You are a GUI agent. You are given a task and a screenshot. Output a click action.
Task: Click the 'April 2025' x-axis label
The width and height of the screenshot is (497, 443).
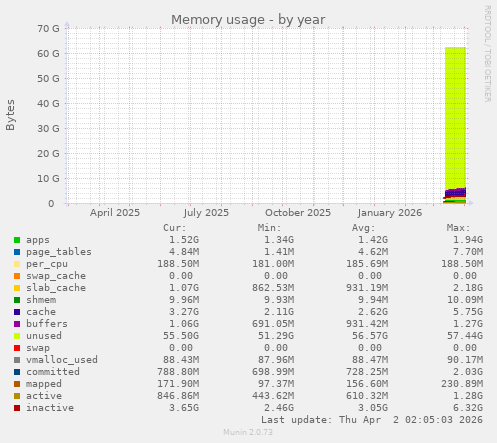115,213
